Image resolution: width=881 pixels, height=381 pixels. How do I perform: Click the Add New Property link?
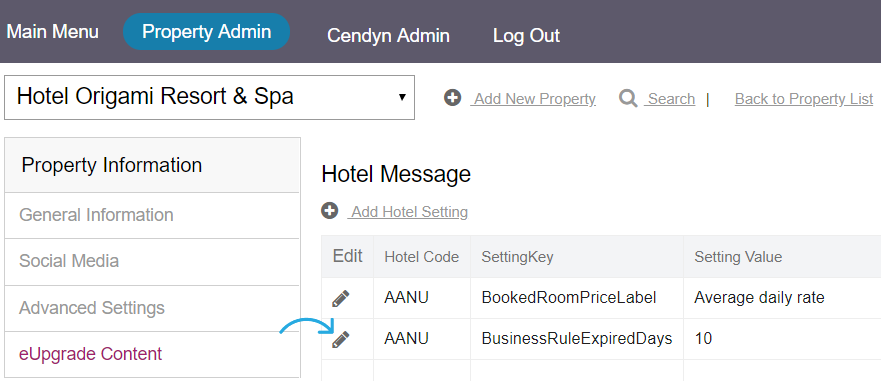click(x=533, y=99)
